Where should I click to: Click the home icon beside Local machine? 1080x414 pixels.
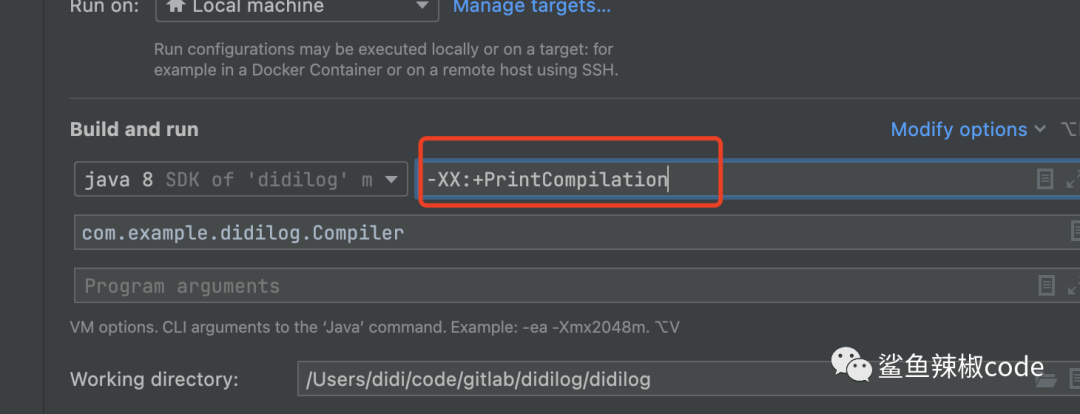tap(177, 6)
